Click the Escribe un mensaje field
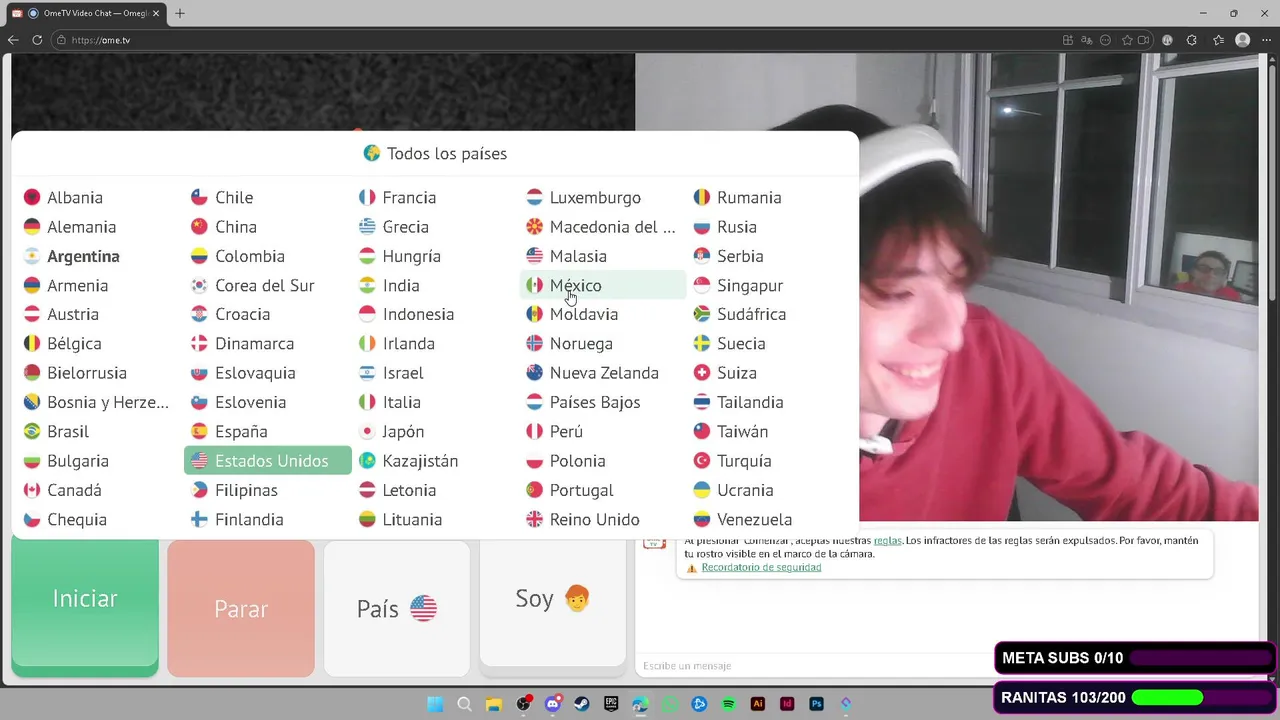1280x720 pixels. [x=815, y=665]
